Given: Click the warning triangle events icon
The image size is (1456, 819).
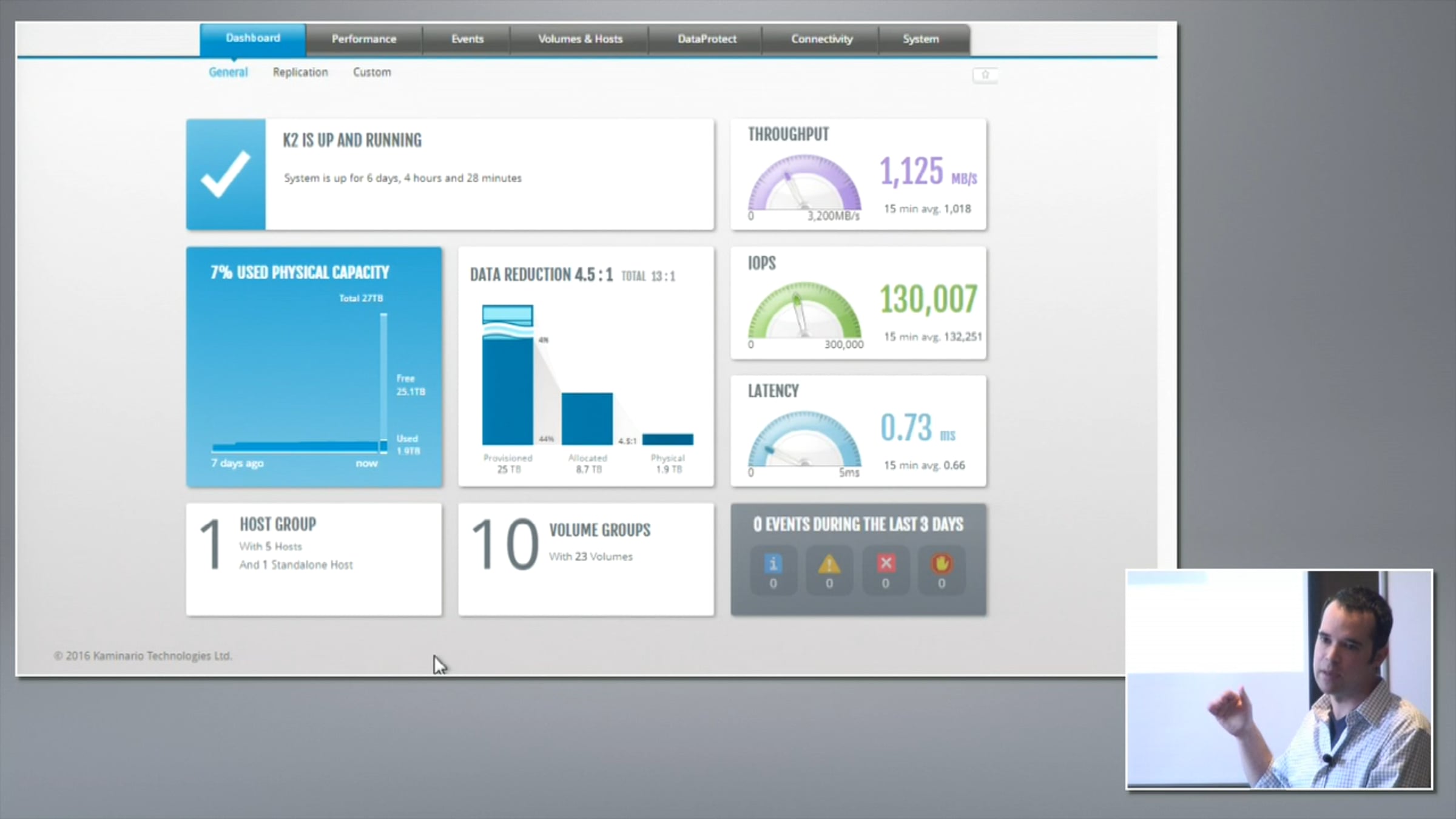Looking at the screenshot, I should pyautogui.click(x=829, y=564).
